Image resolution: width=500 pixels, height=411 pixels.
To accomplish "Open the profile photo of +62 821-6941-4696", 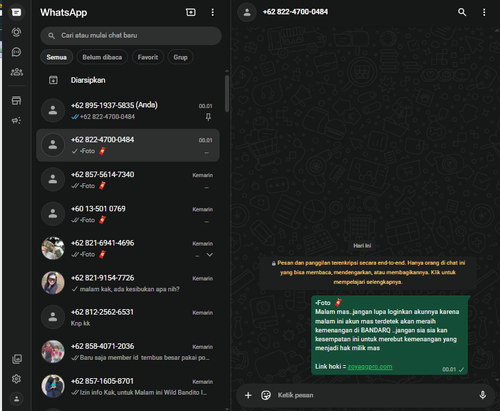I will coord(53,248).
